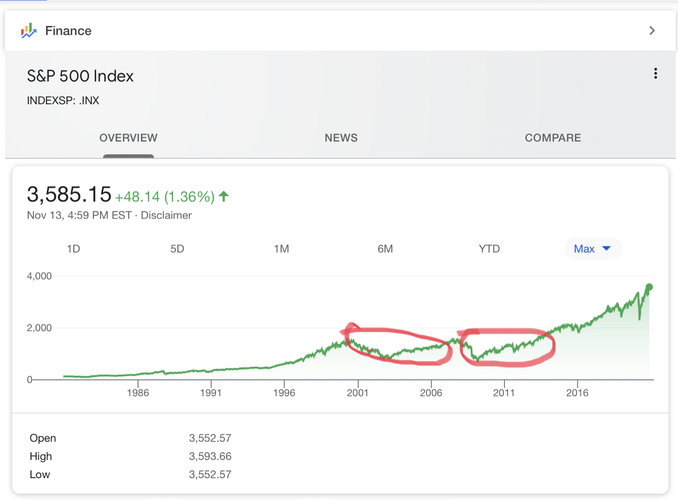This screenshot has width=678, height=500.
Task: Click the 2016 x-axis label
Action: tap(577, 393)
